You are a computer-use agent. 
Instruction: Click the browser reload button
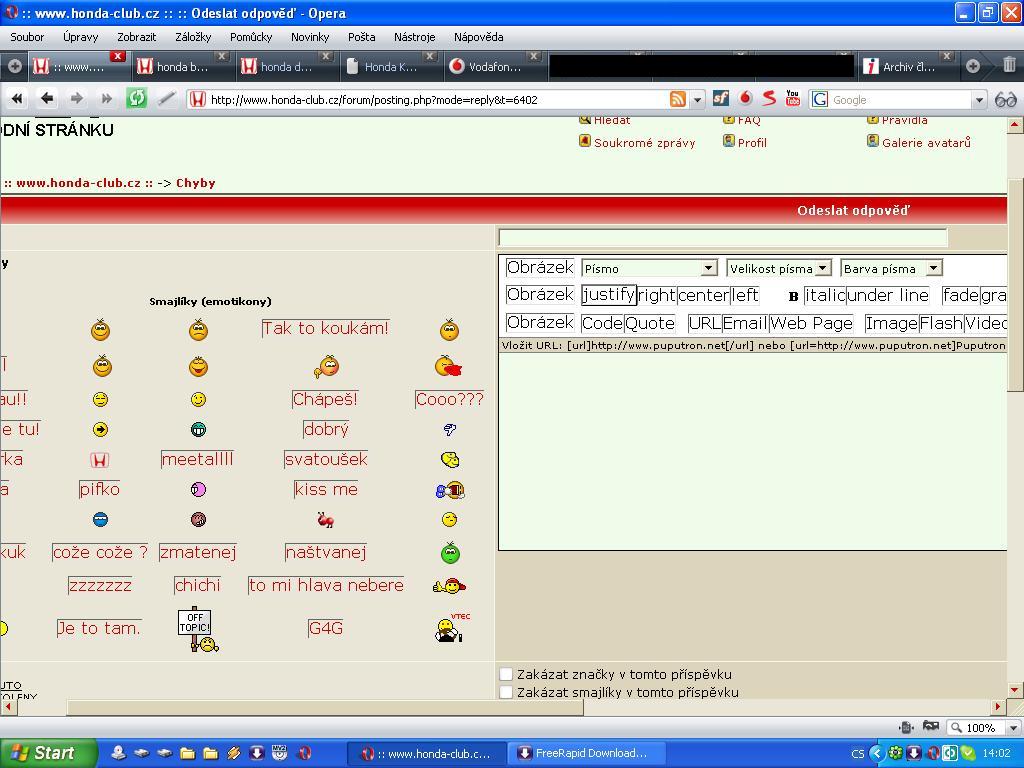click(137, 98)
